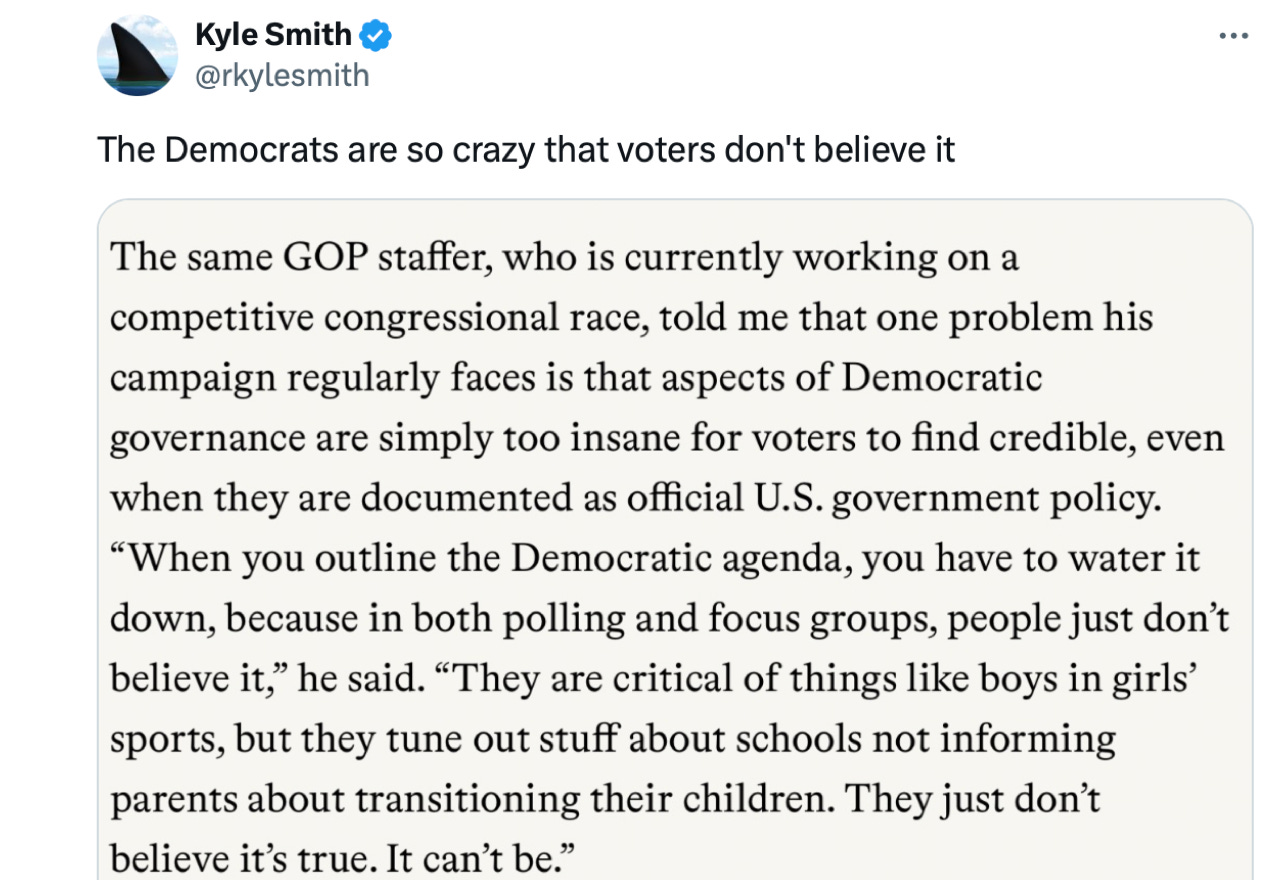The image size is (1270, 880).
Task: Open the three-dot more options menu
Action: (x=1234, y=37)
